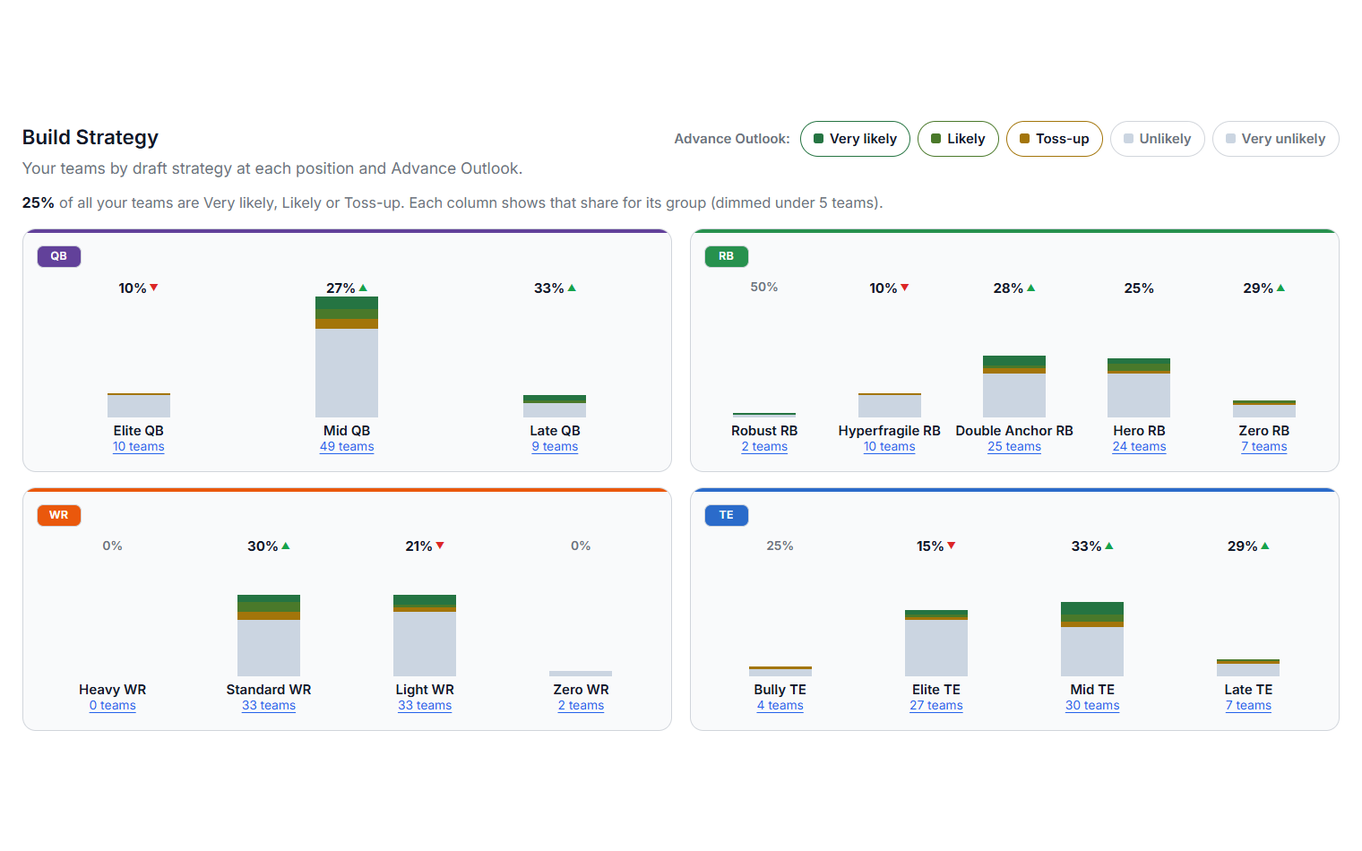Open the 27 teams link under Elite TE
Viewport: 1362px width, 851px height.
pyautogui.click(x=936, y=706)
